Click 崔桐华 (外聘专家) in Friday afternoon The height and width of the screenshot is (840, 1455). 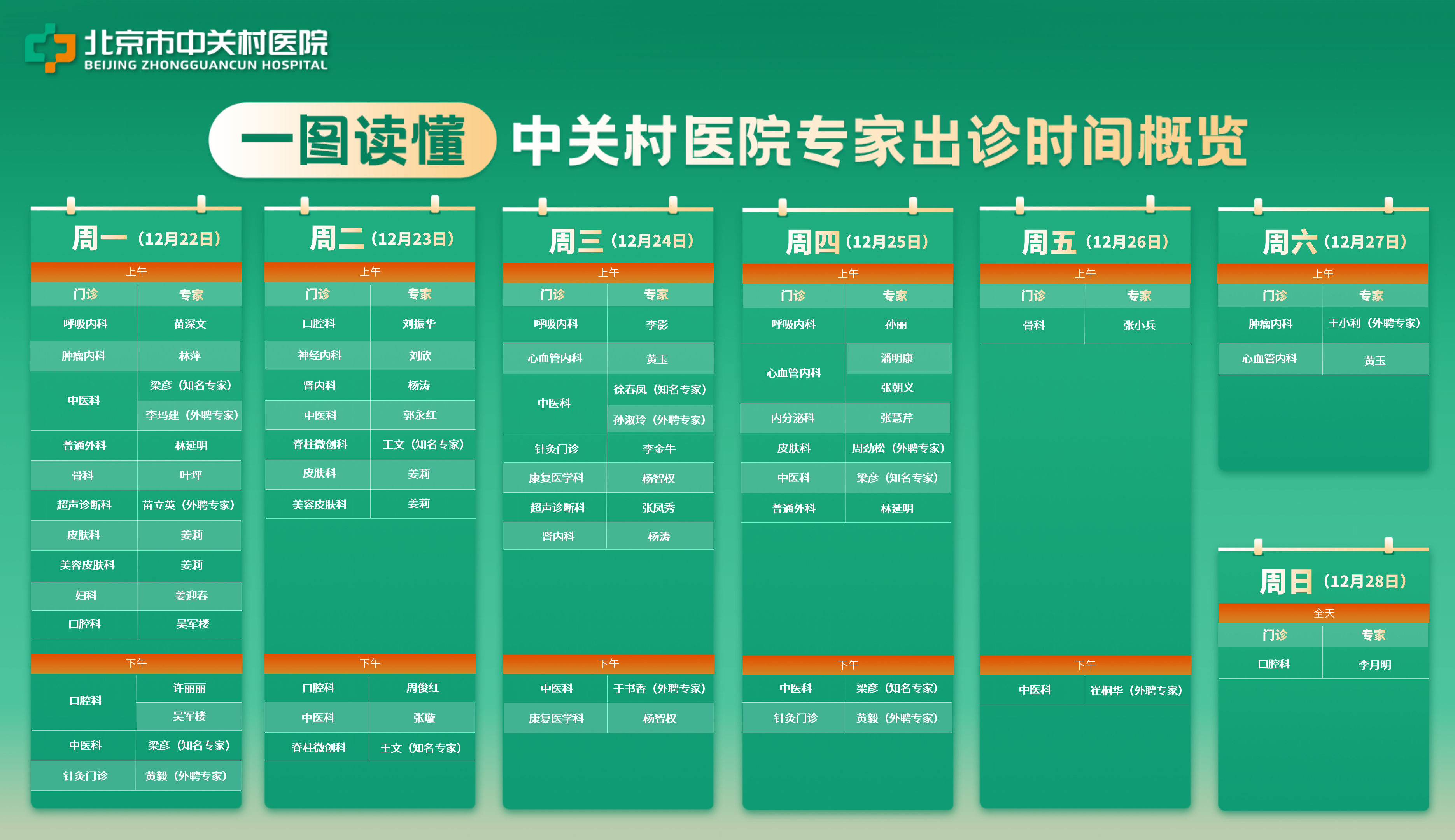[1135, 690]
